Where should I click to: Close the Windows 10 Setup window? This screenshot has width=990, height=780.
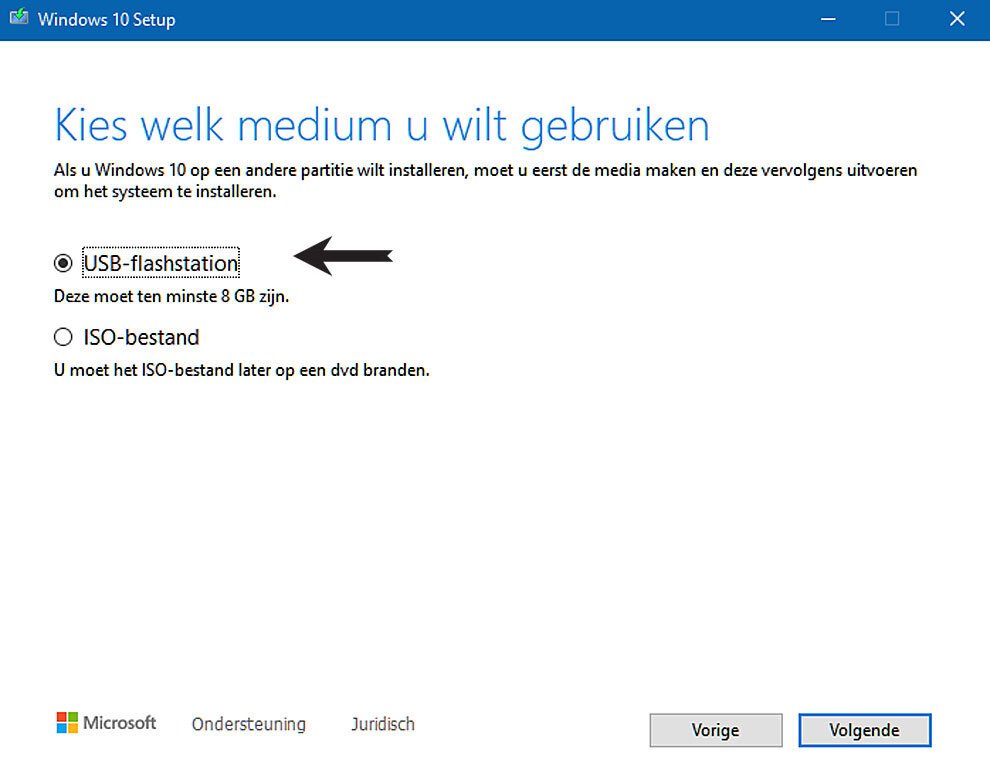[957, 19]
